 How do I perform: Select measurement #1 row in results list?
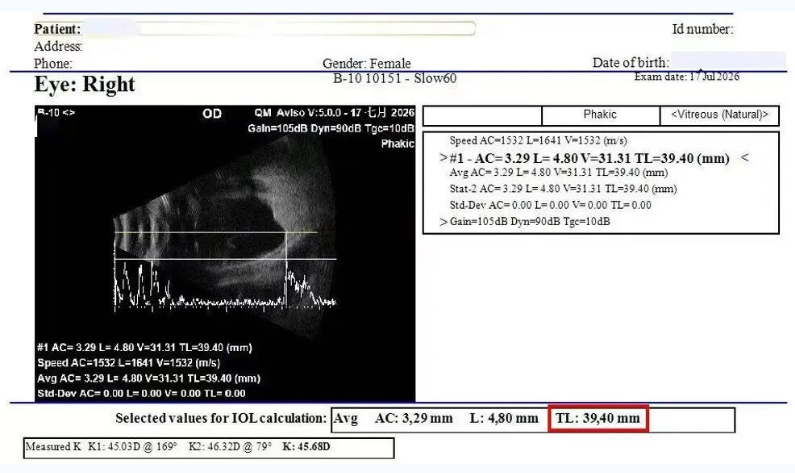coord(589,159)
